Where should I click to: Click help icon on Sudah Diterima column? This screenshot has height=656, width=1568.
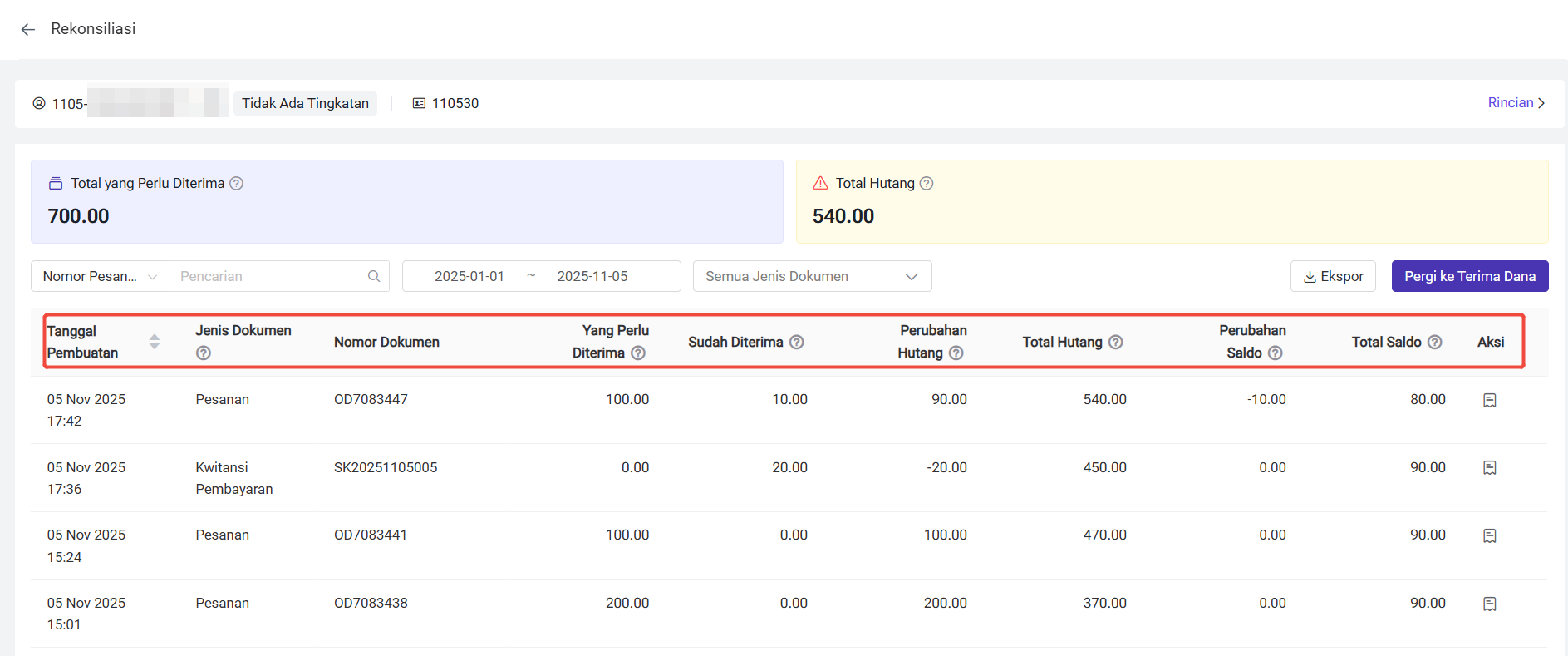point(796,342)
